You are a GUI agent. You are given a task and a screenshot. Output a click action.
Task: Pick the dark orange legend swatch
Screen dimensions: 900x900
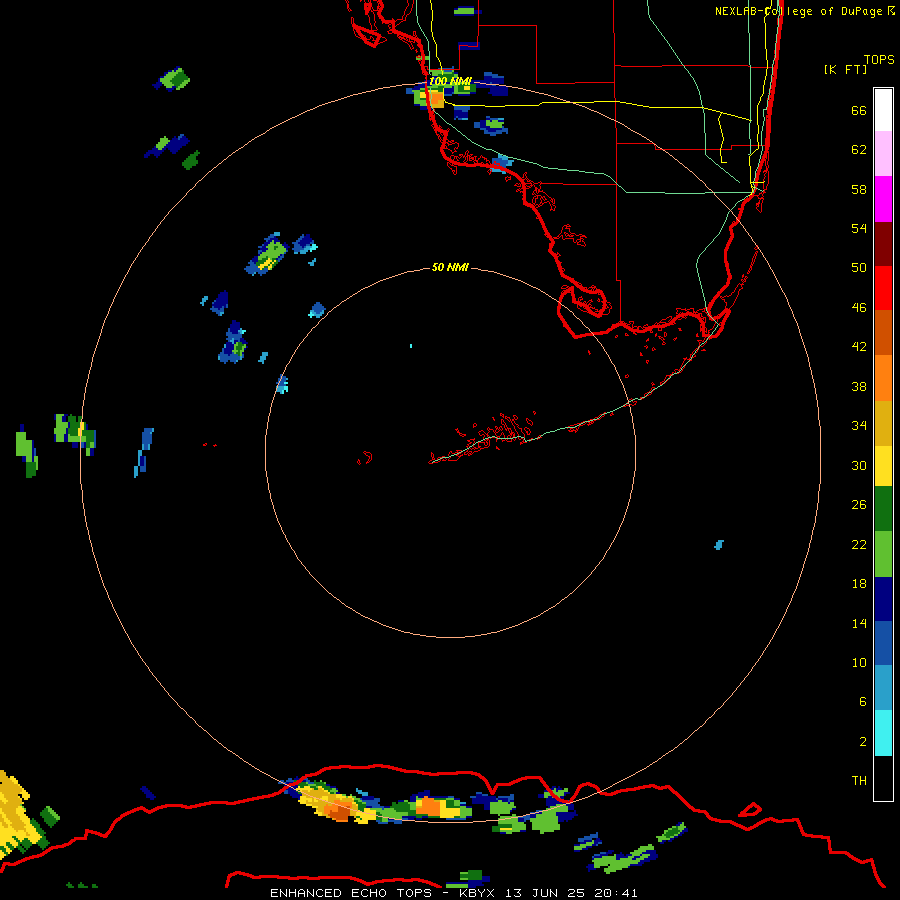[x=883, y=332]
